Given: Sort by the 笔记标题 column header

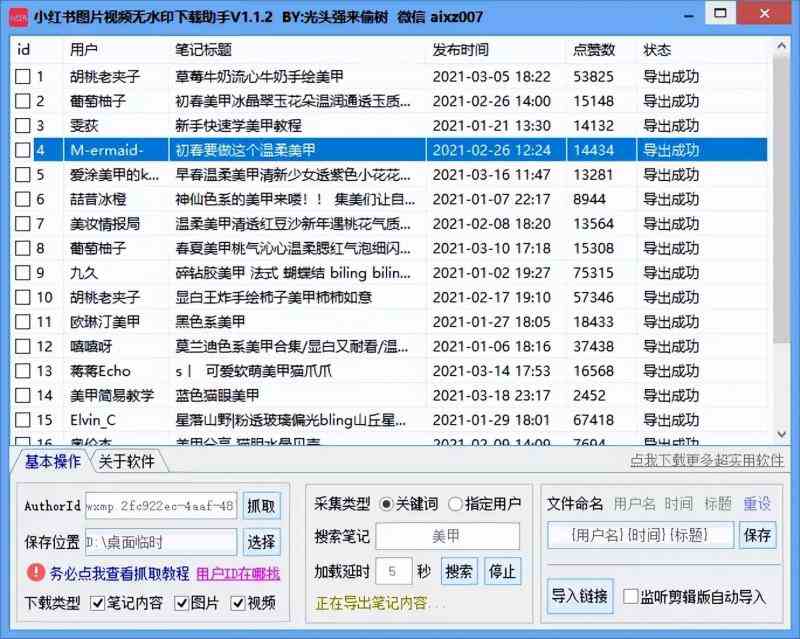Looking at the screenshot, I should [x=297, y=50].
